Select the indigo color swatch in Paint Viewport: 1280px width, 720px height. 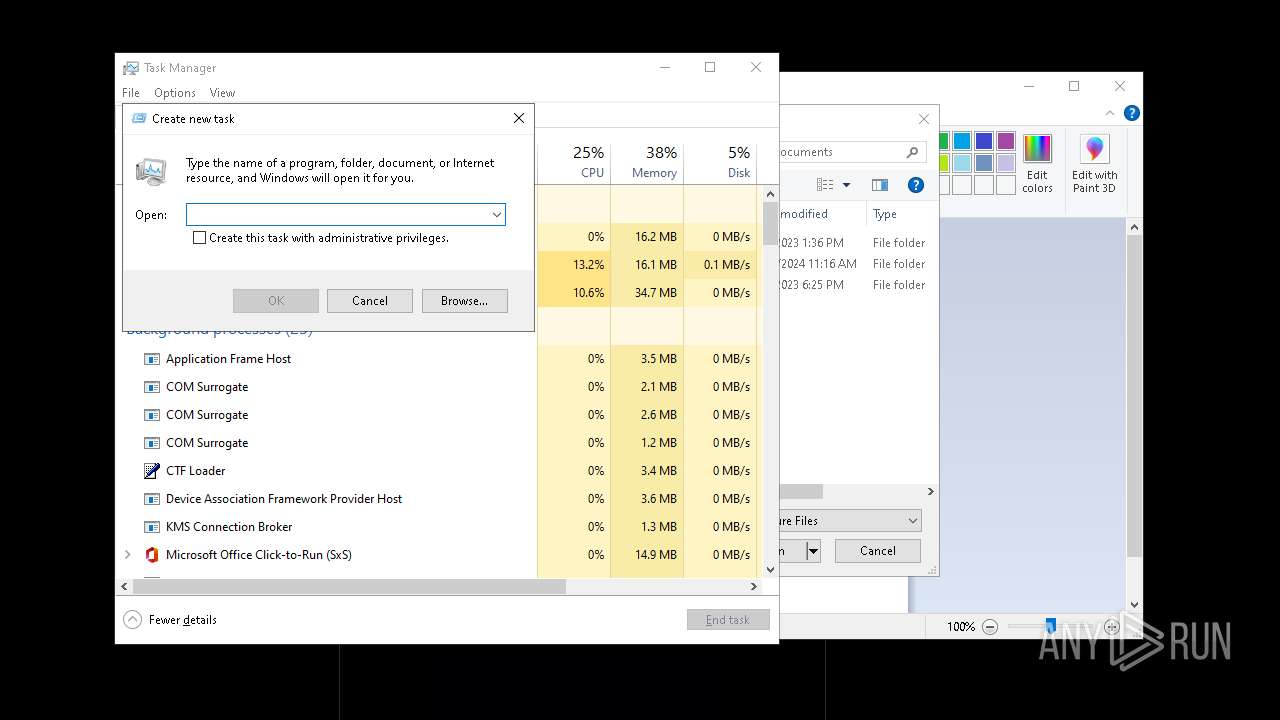984,141
